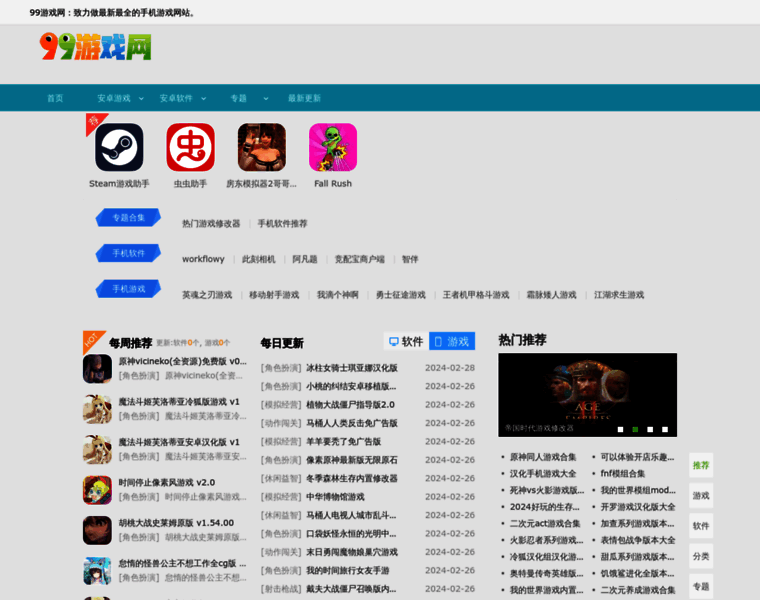Open 专题 navigation item
The width and height of the screenshot is (760, 600).
(238, 98)
